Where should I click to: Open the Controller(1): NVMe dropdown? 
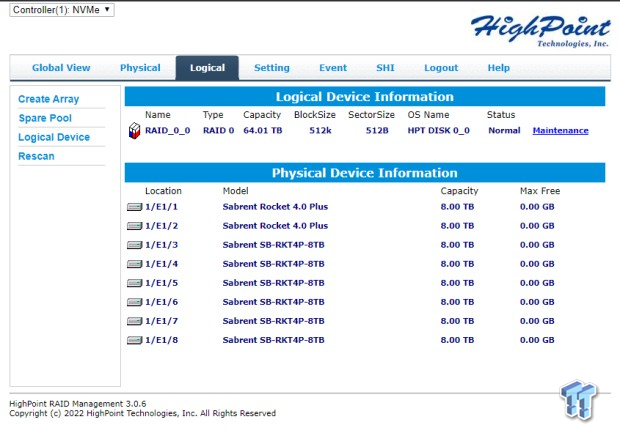point(62,10)
